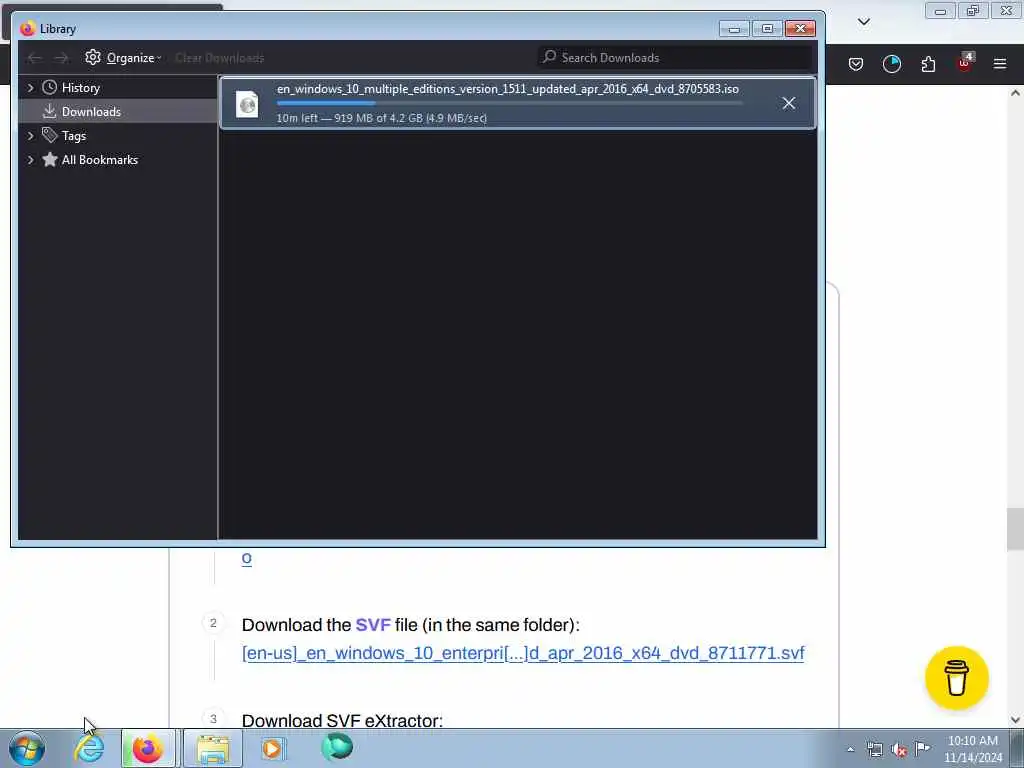Click the yellow Buy Me a Coffee button
Screen dimensions: 1024x768
pos(957,678)
